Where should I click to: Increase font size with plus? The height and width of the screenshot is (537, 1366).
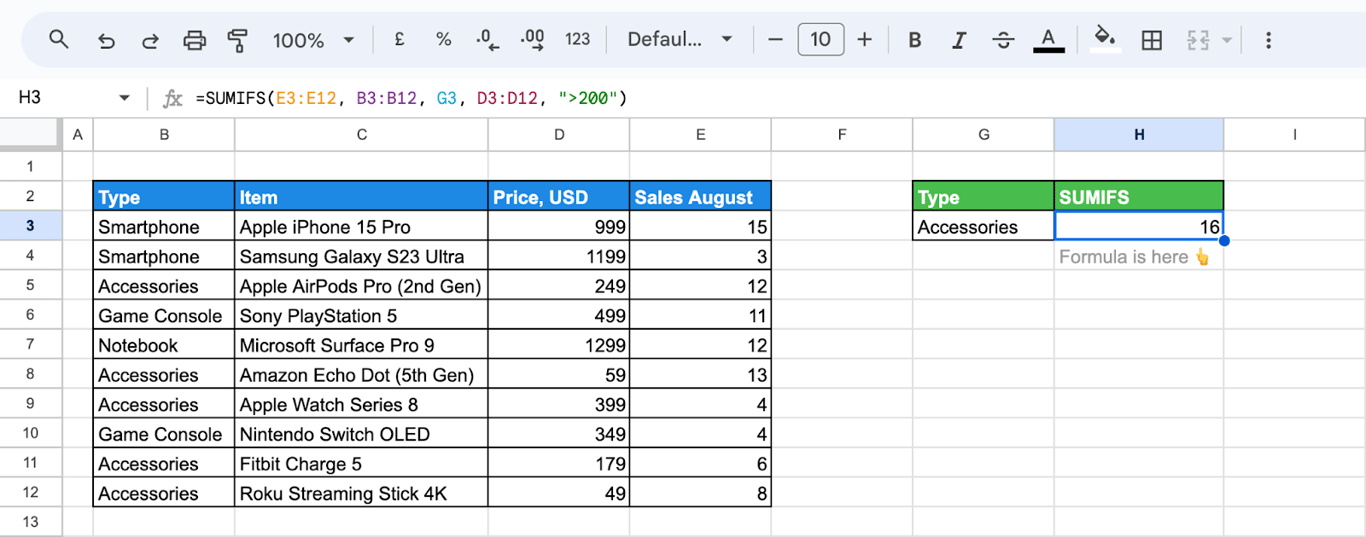point(865,40)
